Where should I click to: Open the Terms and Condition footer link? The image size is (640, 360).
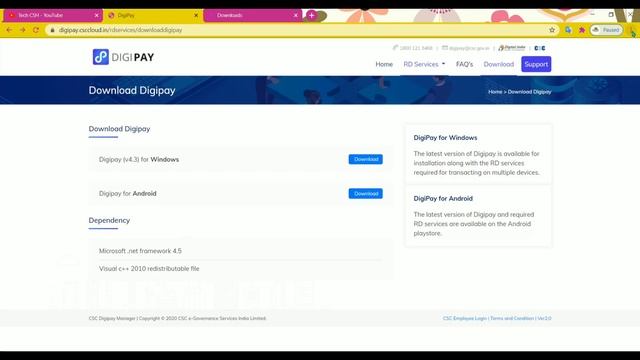(x=512, y=318)
